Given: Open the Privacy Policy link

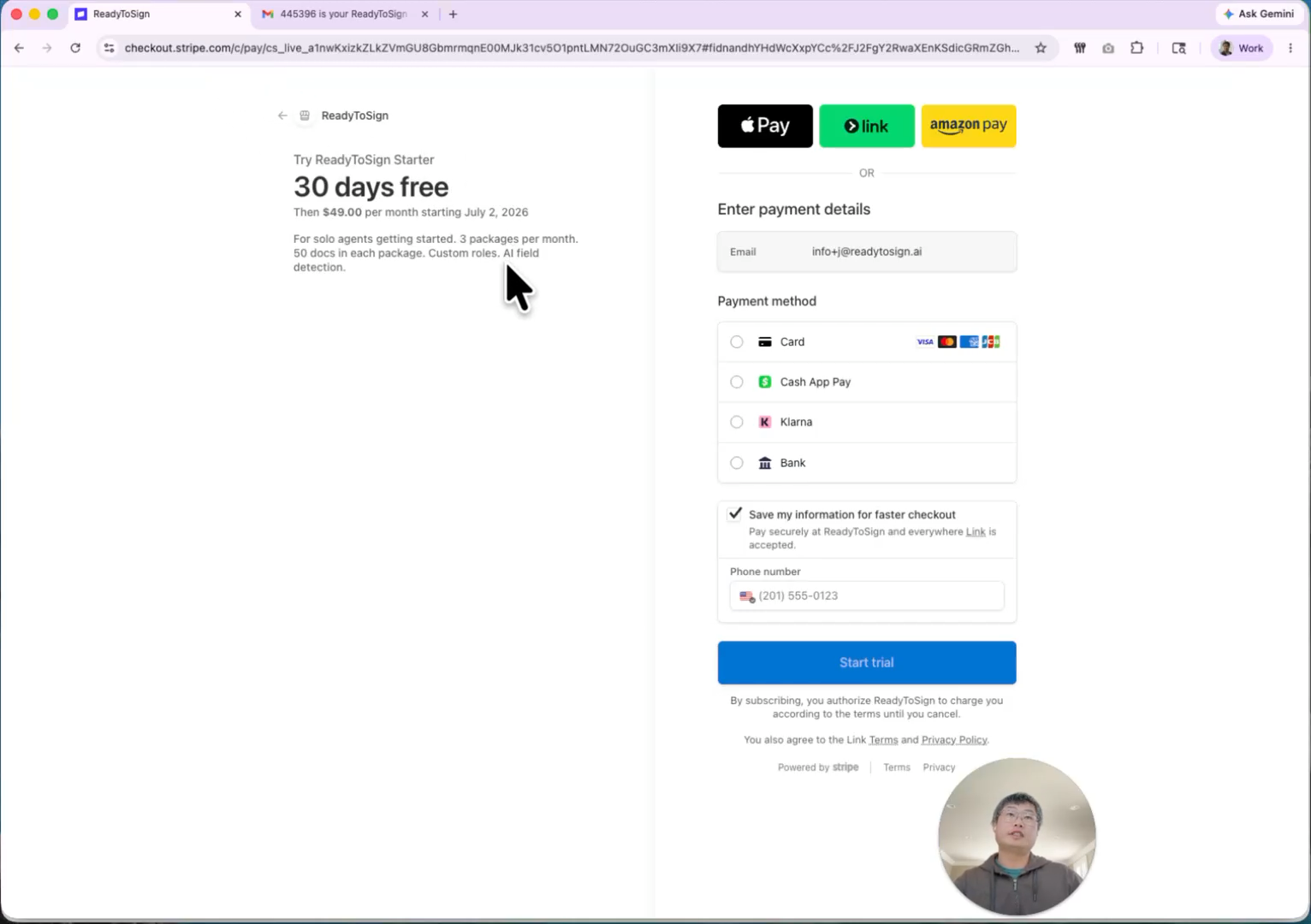Looking at the screenshot, I should click(x=954, y=740).
